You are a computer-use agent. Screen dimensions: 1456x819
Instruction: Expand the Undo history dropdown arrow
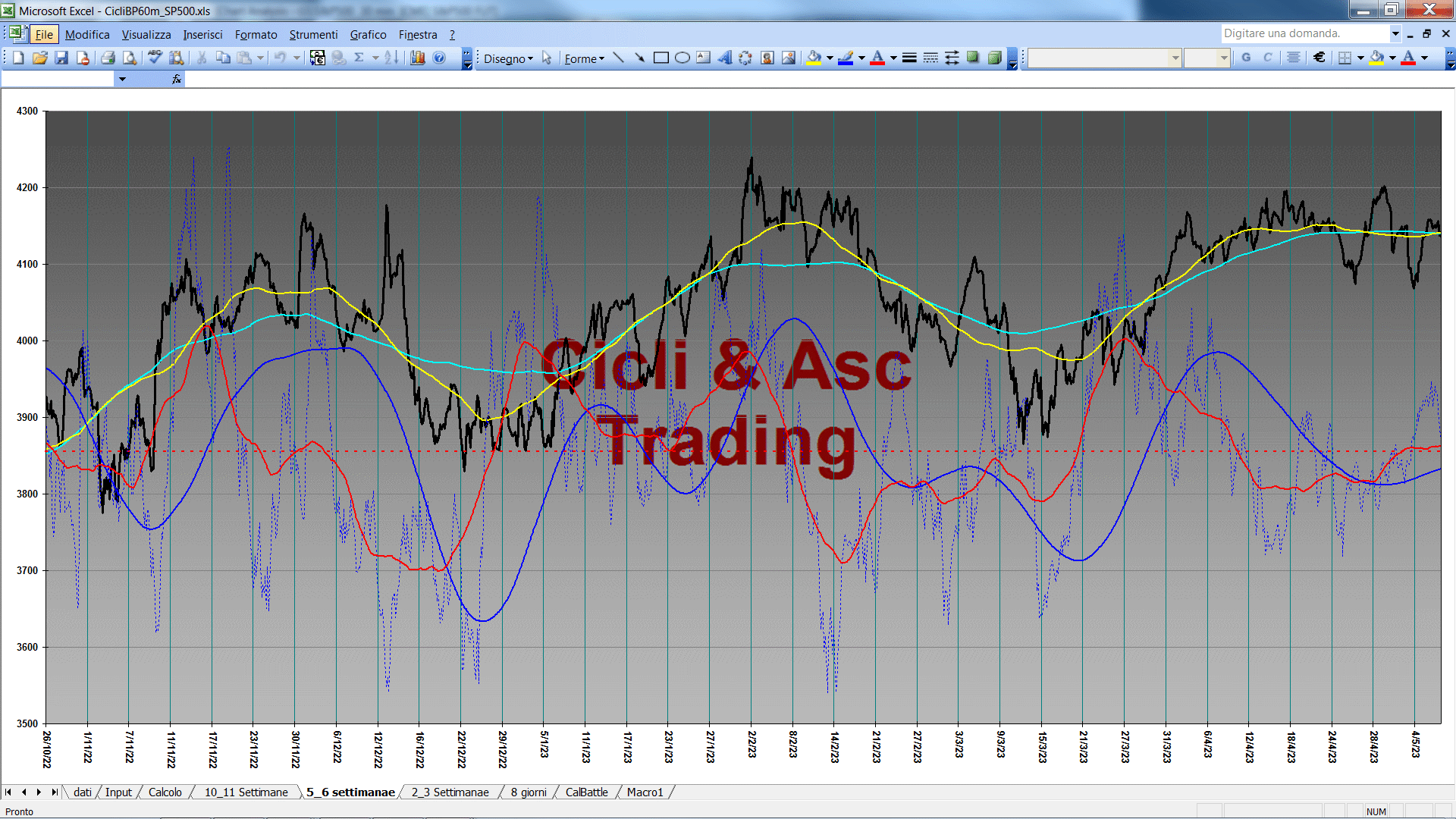297,58
